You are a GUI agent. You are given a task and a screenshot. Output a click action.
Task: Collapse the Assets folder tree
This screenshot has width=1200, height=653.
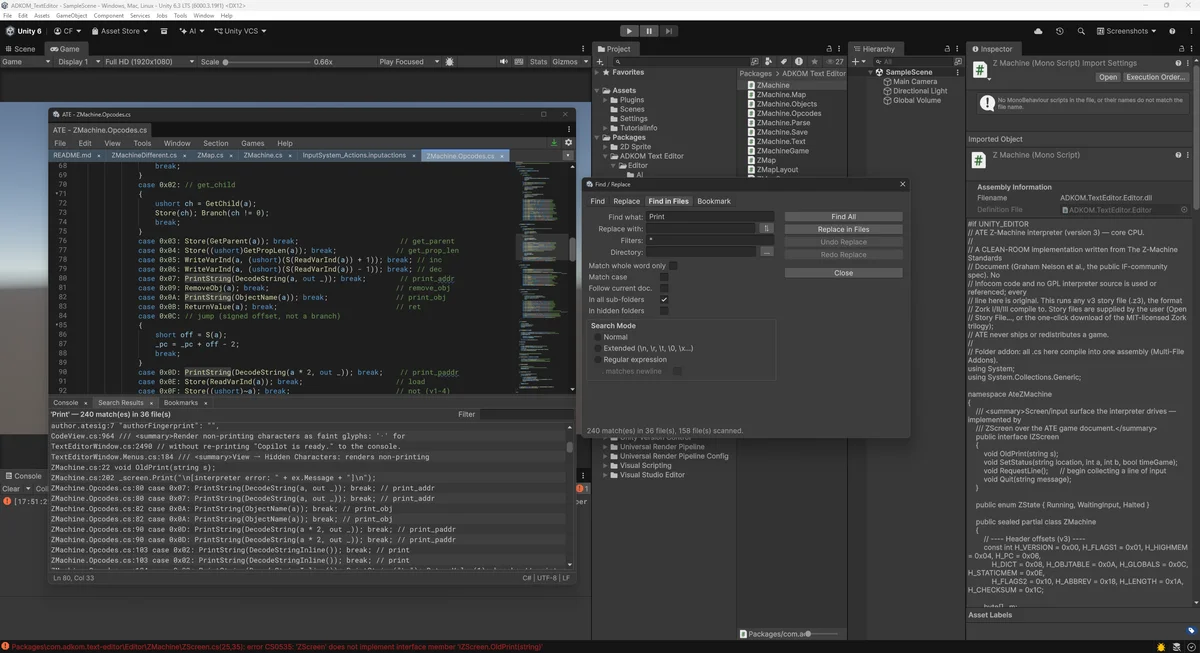click(x=598, y=90)
